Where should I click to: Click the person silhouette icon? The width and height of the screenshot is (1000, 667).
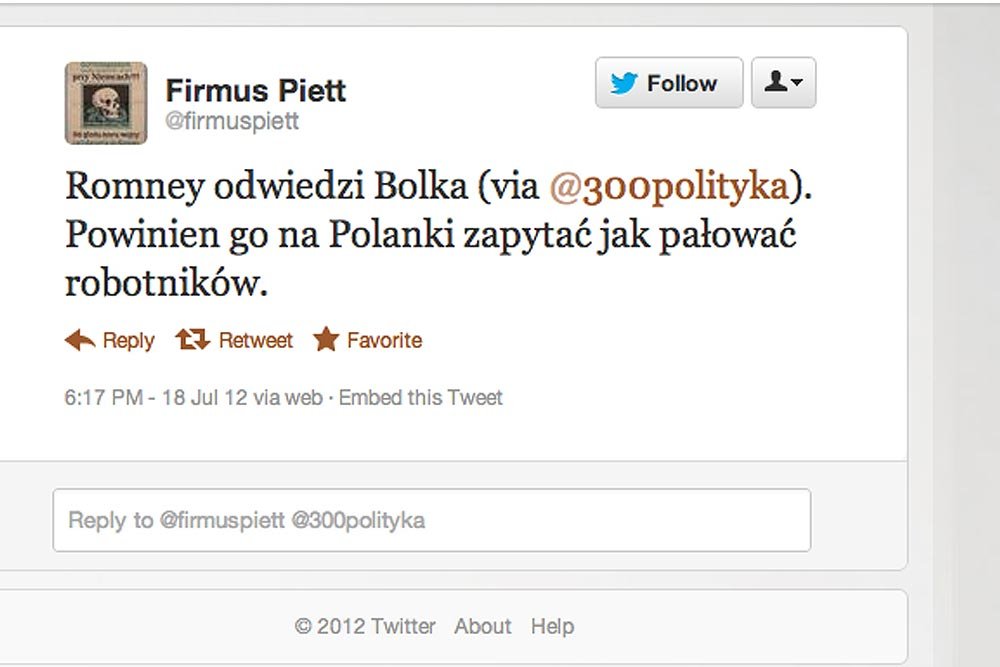click(775, 82)
